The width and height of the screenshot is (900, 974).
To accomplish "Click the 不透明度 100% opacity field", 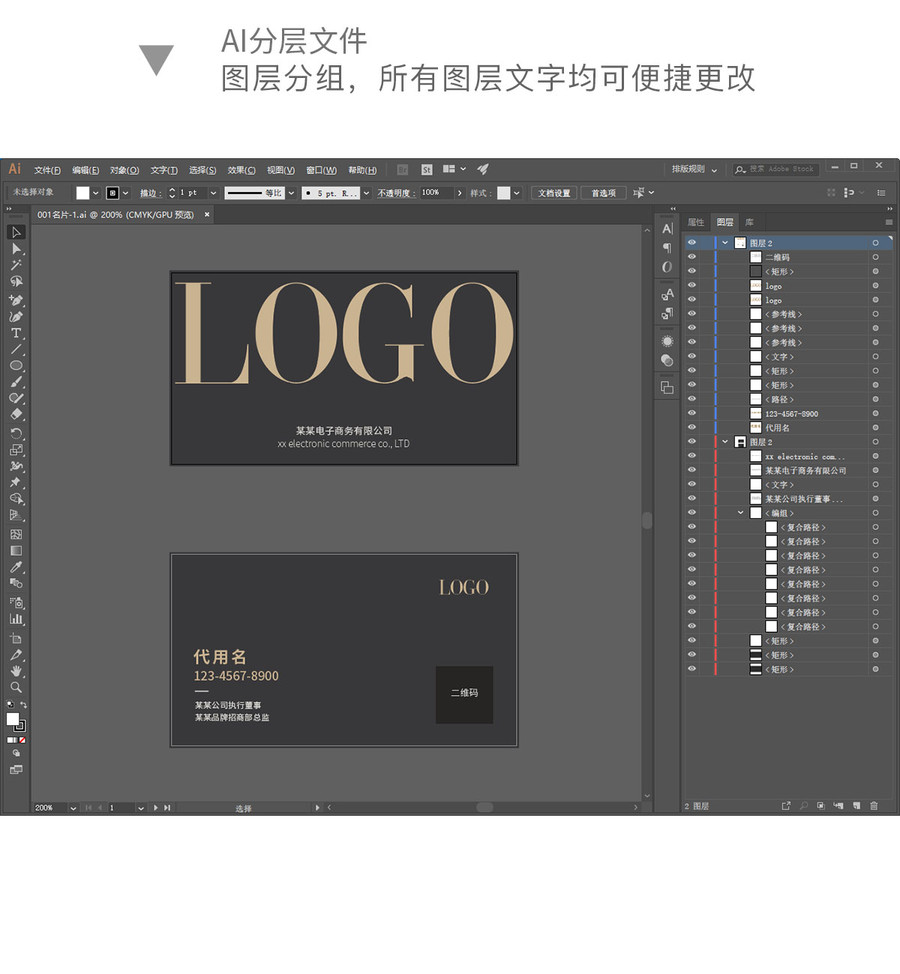I will [x=437, y=193].
